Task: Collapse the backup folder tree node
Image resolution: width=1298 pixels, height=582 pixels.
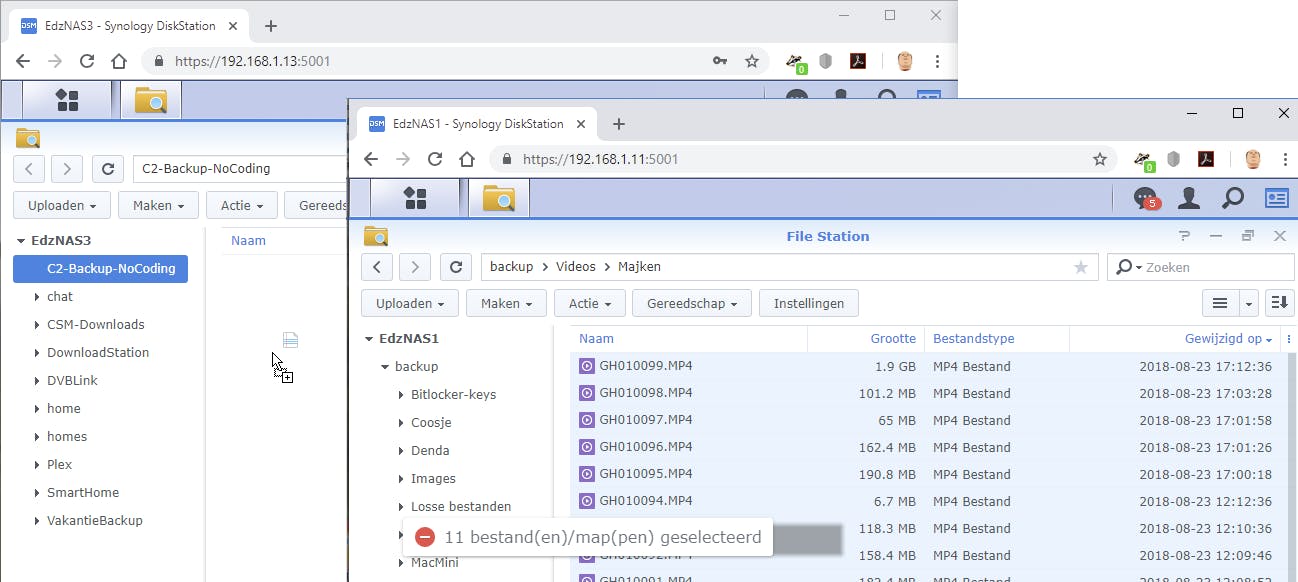Action: [x=385, y=367]
